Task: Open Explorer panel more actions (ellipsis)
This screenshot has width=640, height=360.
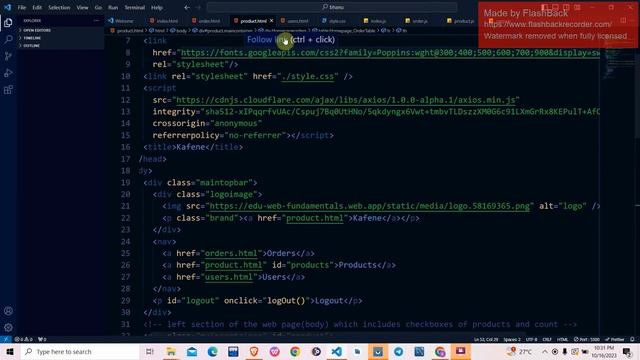Action: coord(96,20)
